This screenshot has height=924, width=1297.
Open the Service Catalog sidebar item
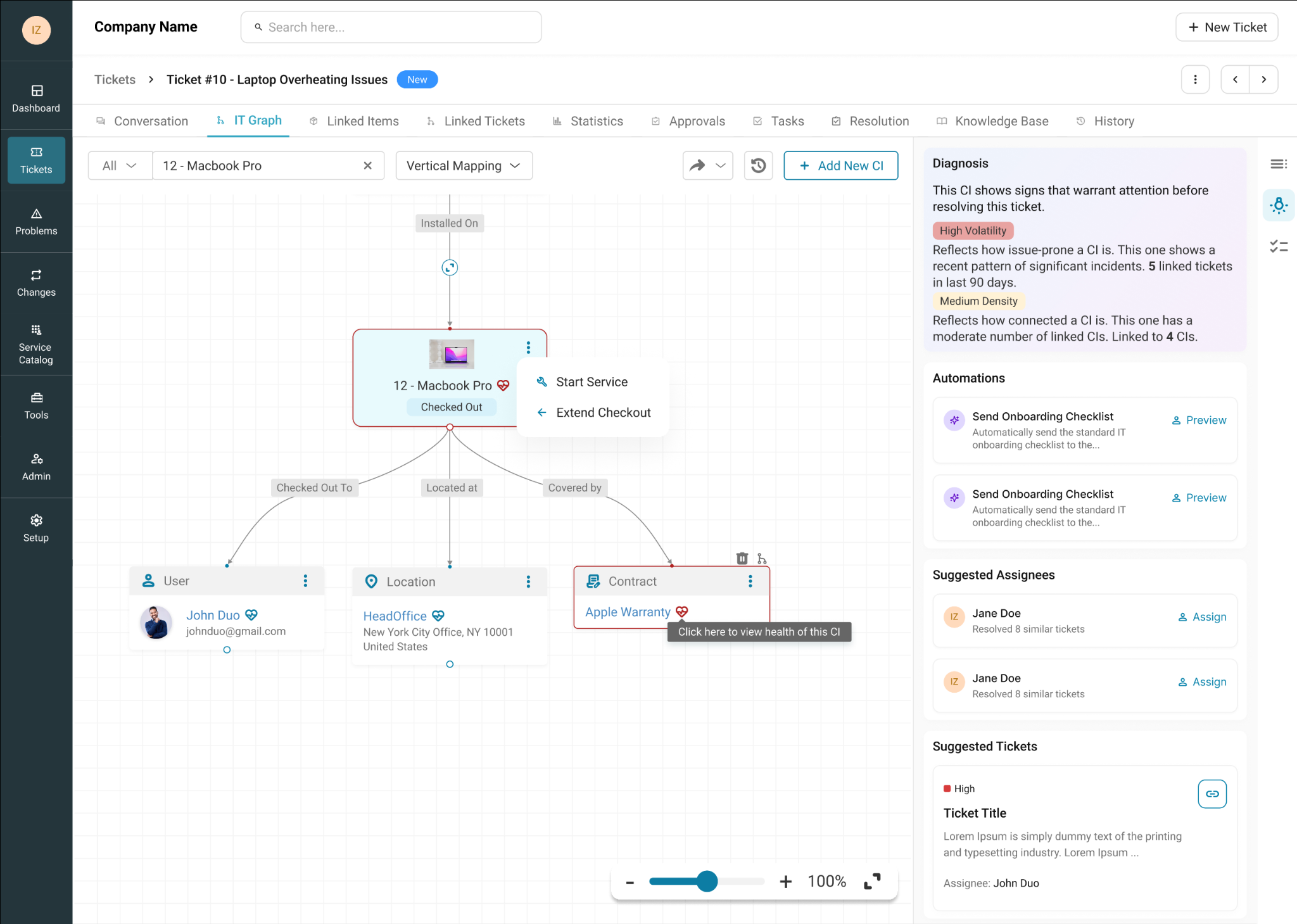36,345
